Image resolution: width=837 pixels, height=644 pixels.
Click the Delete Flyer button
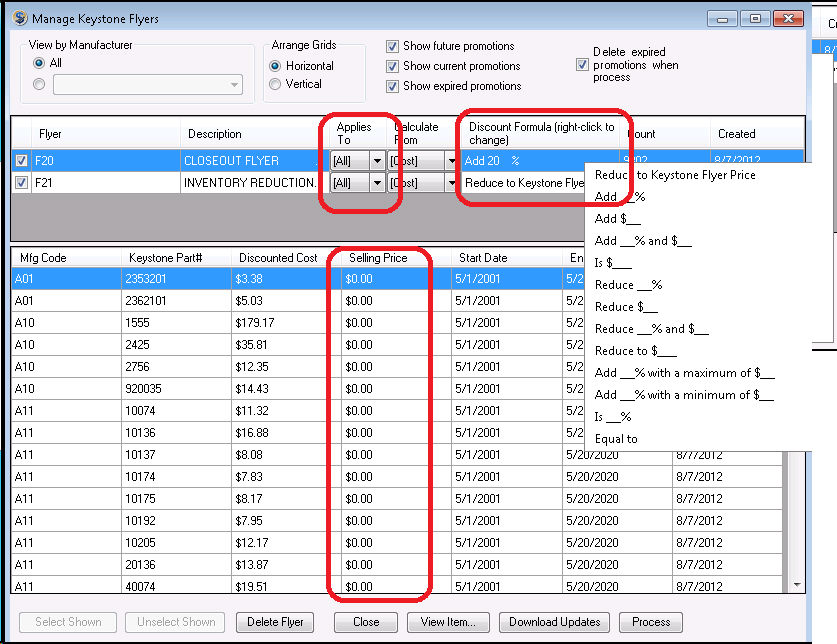point(275,622)
